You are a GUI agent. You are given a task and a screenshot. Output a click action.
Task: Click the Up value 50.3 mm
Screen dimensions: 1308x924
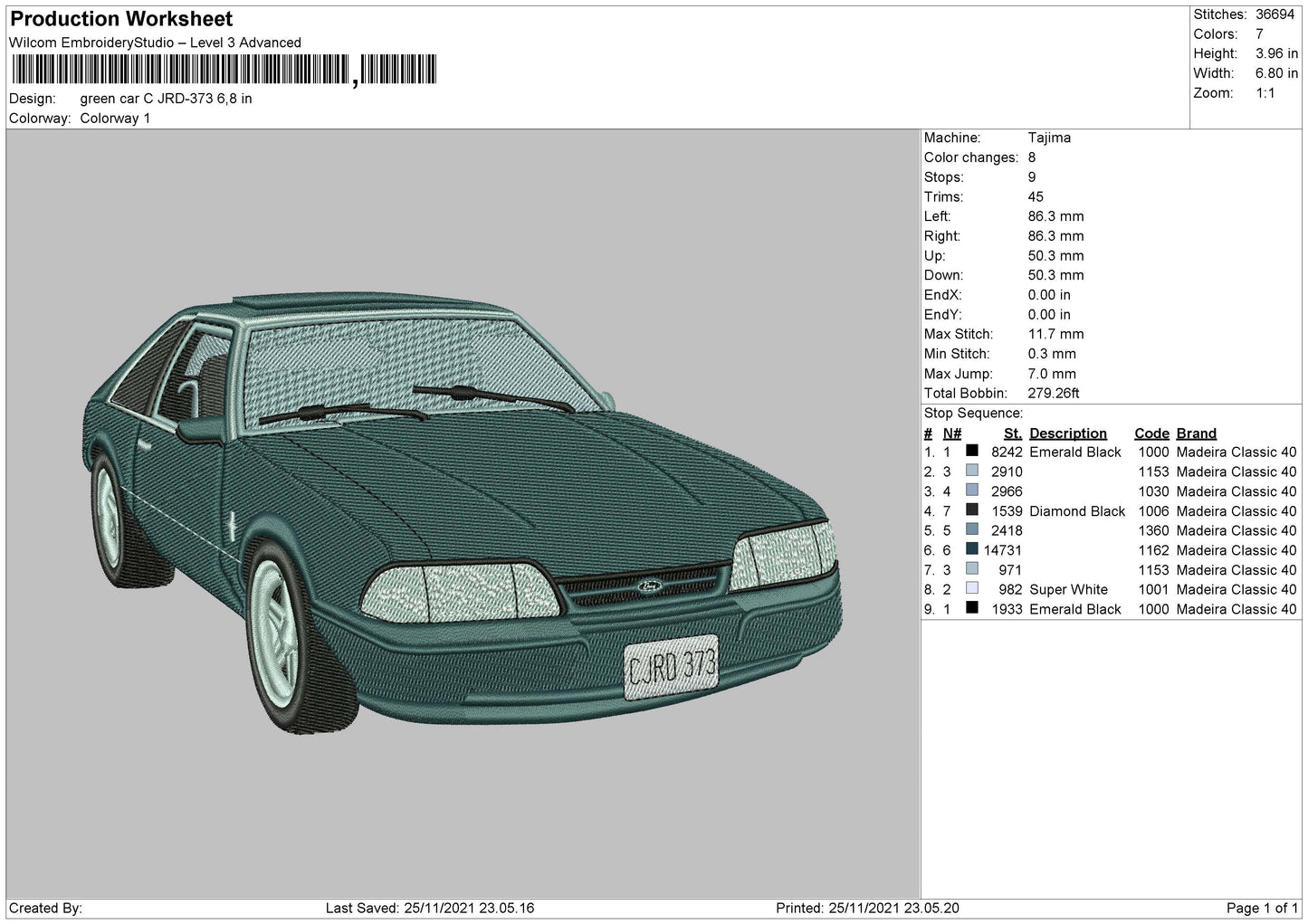coord(1055,255)
